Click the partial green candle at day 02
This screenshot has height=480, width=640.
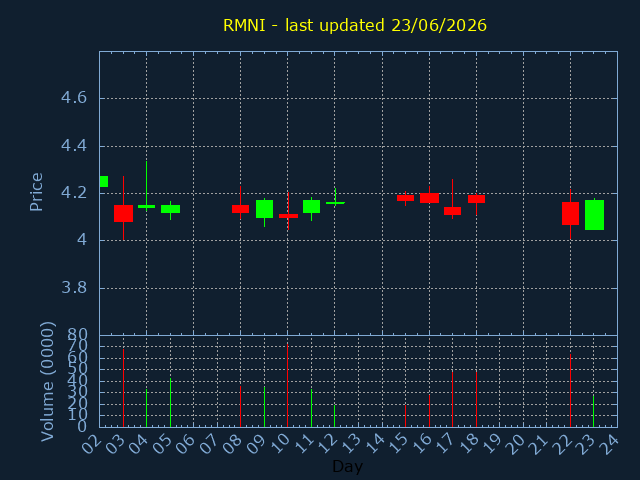104,182
